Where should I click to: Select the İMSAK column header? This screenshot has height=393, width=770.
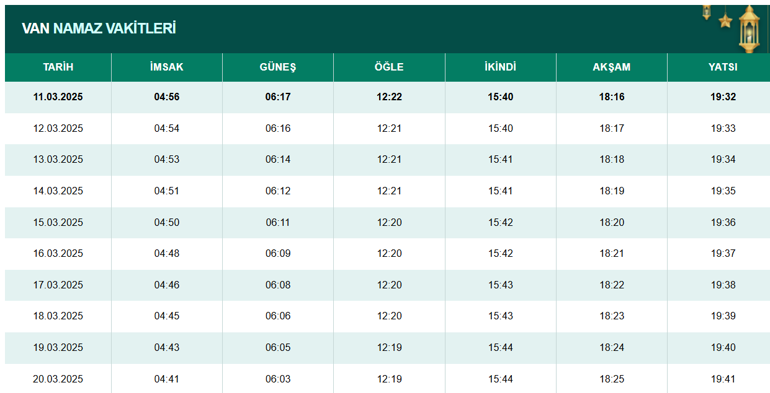coord(167,67)
